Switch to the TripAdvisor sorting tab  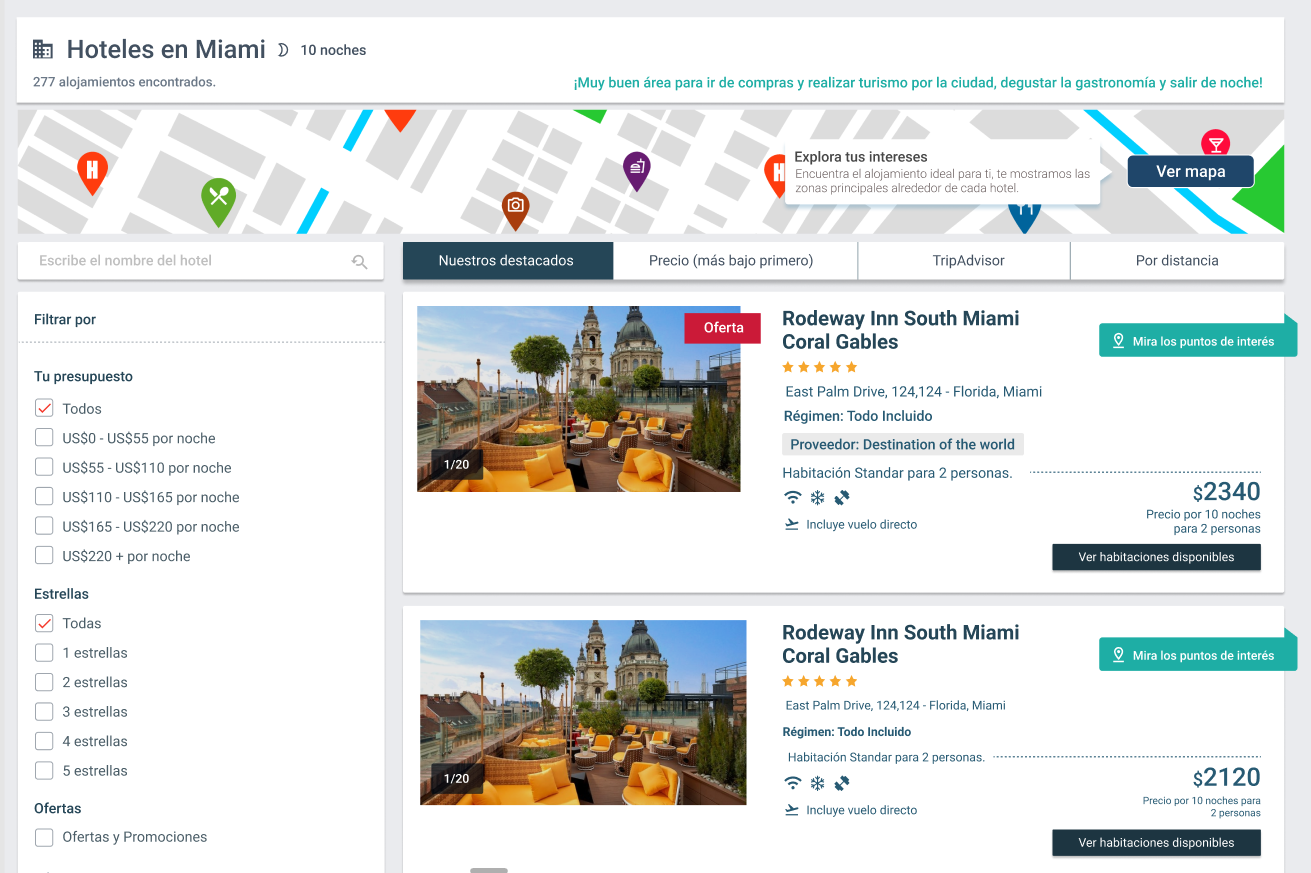[968, 261]
